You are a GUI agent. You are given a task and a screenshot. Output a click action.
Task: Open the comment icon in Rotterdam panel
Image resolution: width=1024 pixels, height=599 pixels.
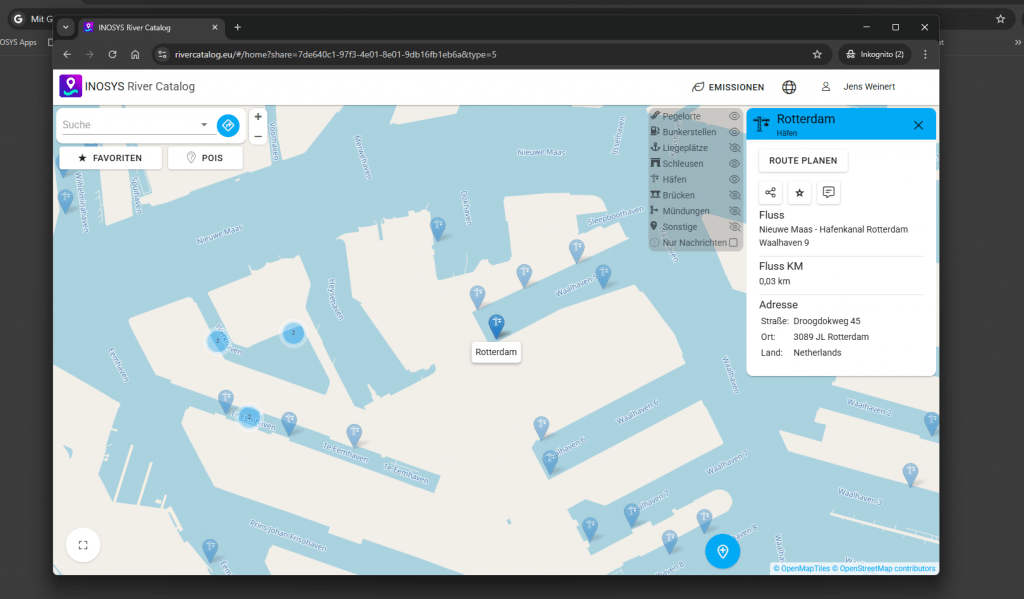(x=828, y=193)
